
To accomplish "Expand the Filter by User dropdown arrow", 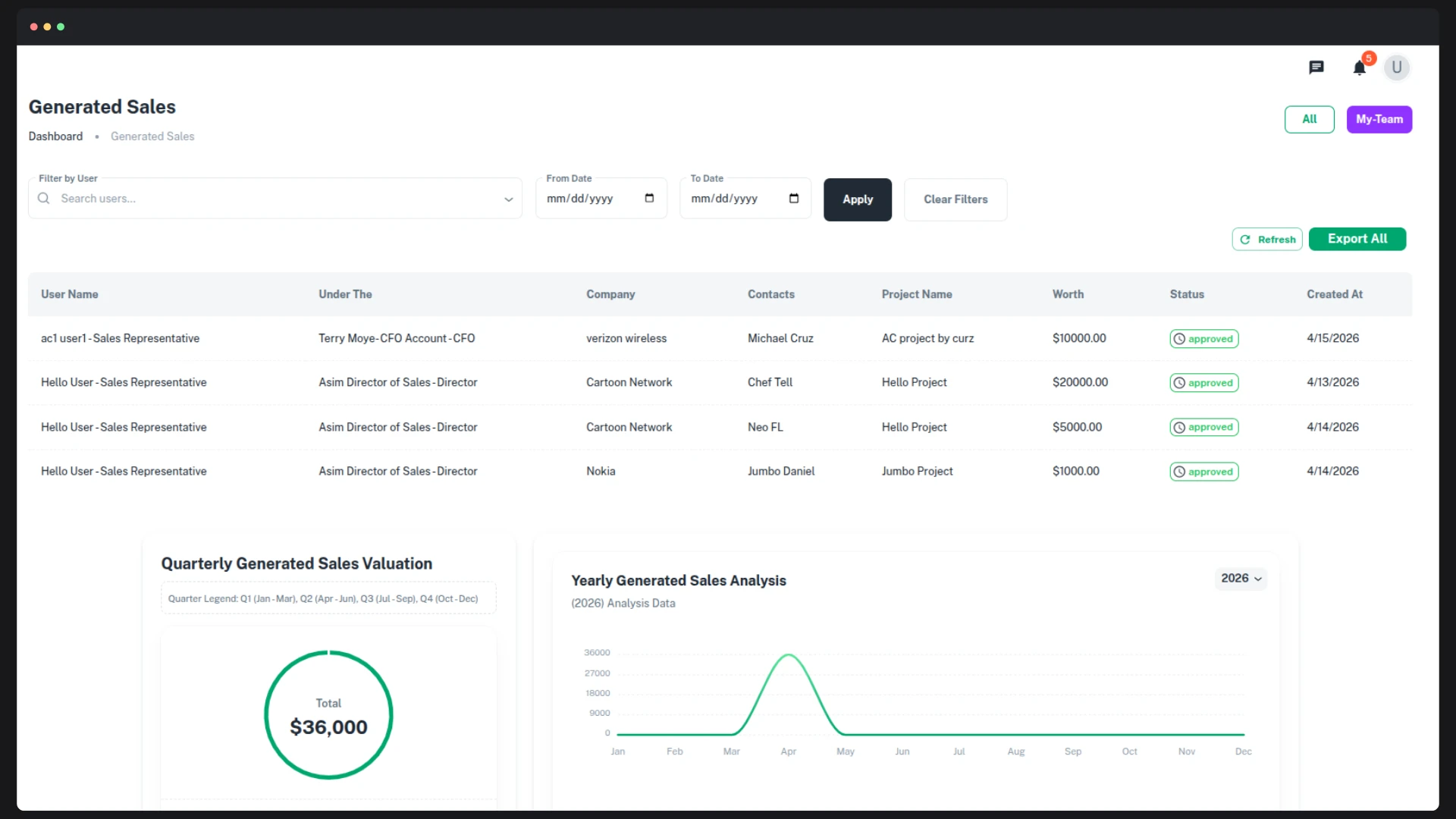I will coord(509,199).
